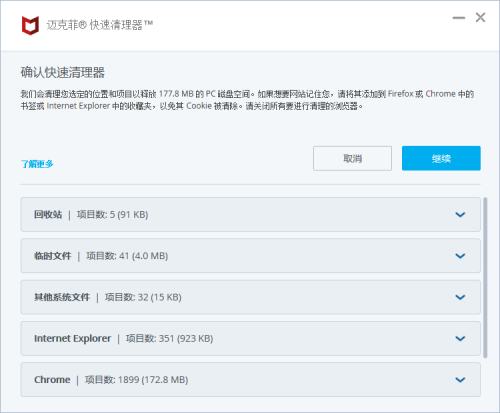Expand the 其他系统文件 row chevron
The height and width of the screenshot is (413, 500).
[x=460, y=297]
